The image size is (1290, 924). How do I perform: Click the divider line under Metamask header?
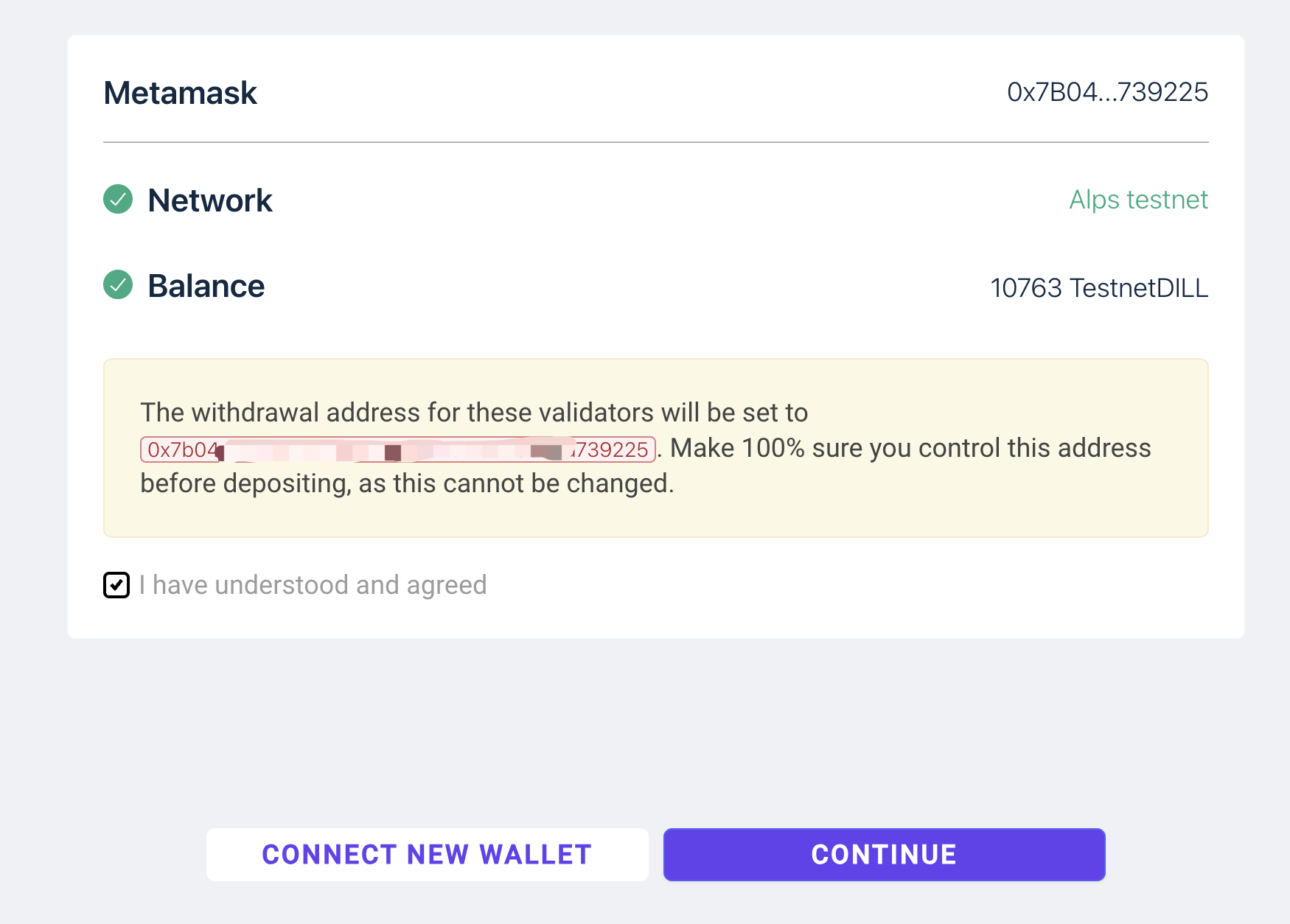(655, 142)
